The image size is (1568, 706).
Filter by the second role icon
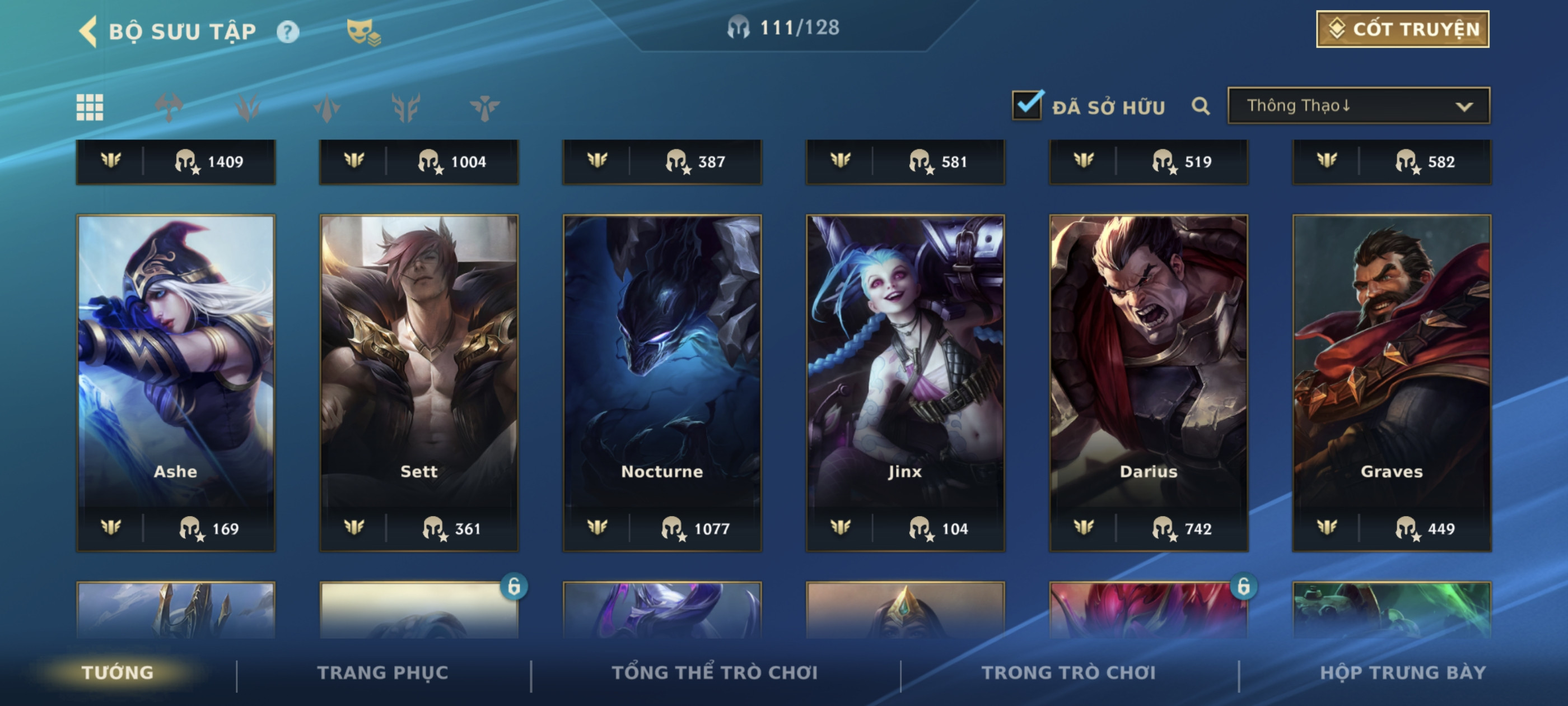pyautogui.click(x=248, y=108)
